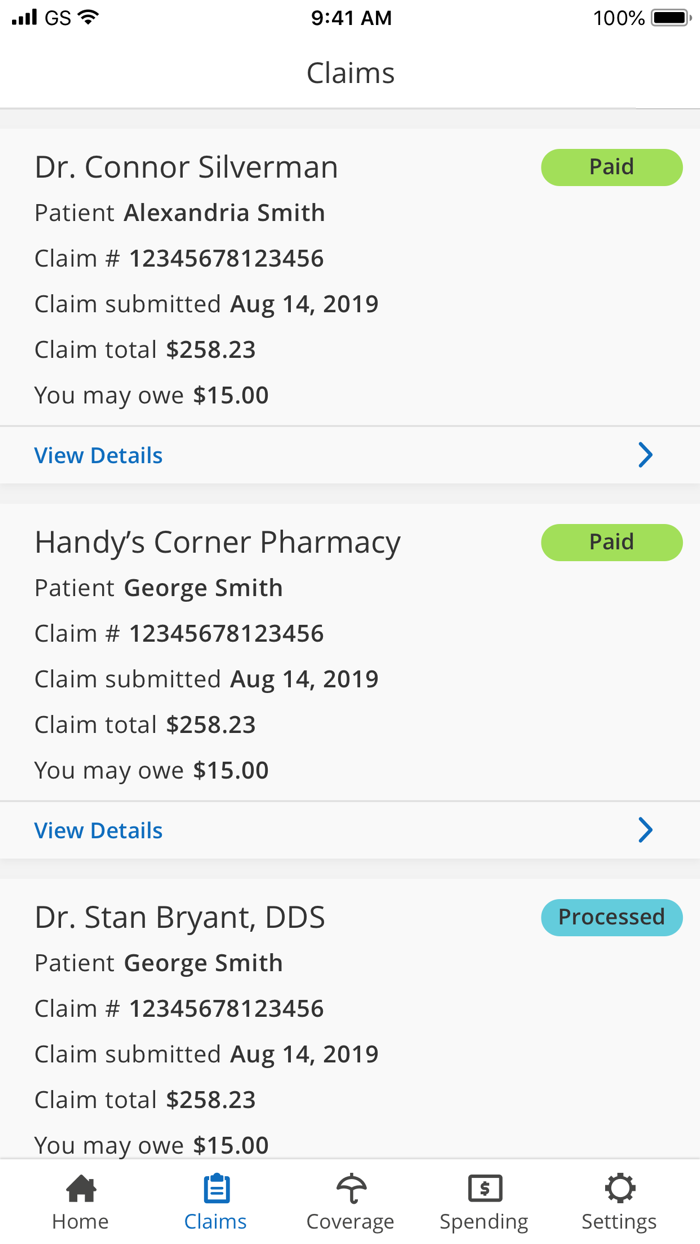Viewport: 700px width, 1244px height.
Task: Tap the cellular signal bars icon
Action: [x=24, y=18]
